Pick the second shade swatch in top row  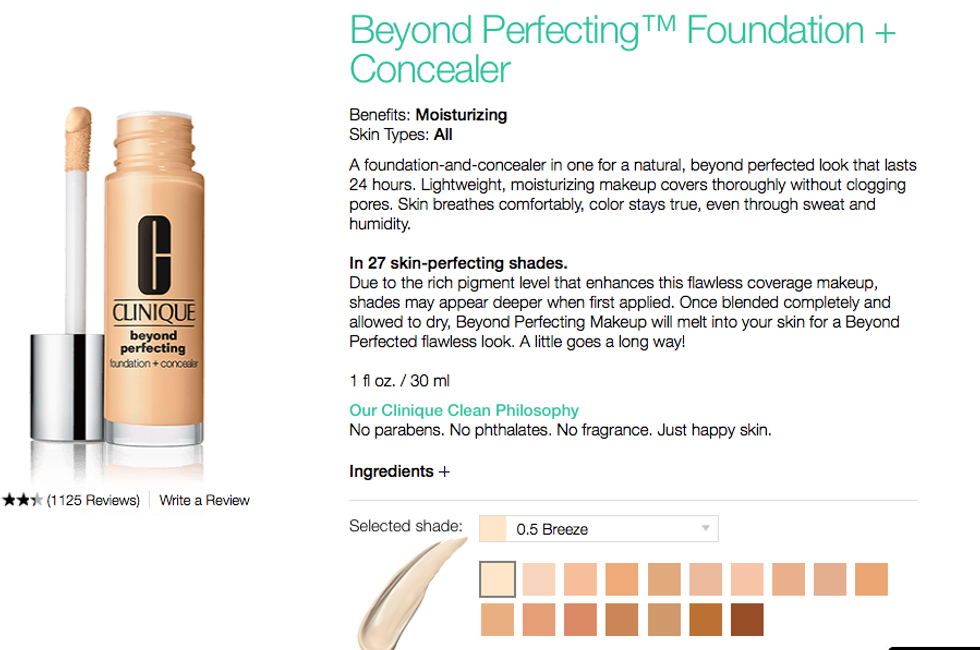pyautogui.click(x=539, y=579)
